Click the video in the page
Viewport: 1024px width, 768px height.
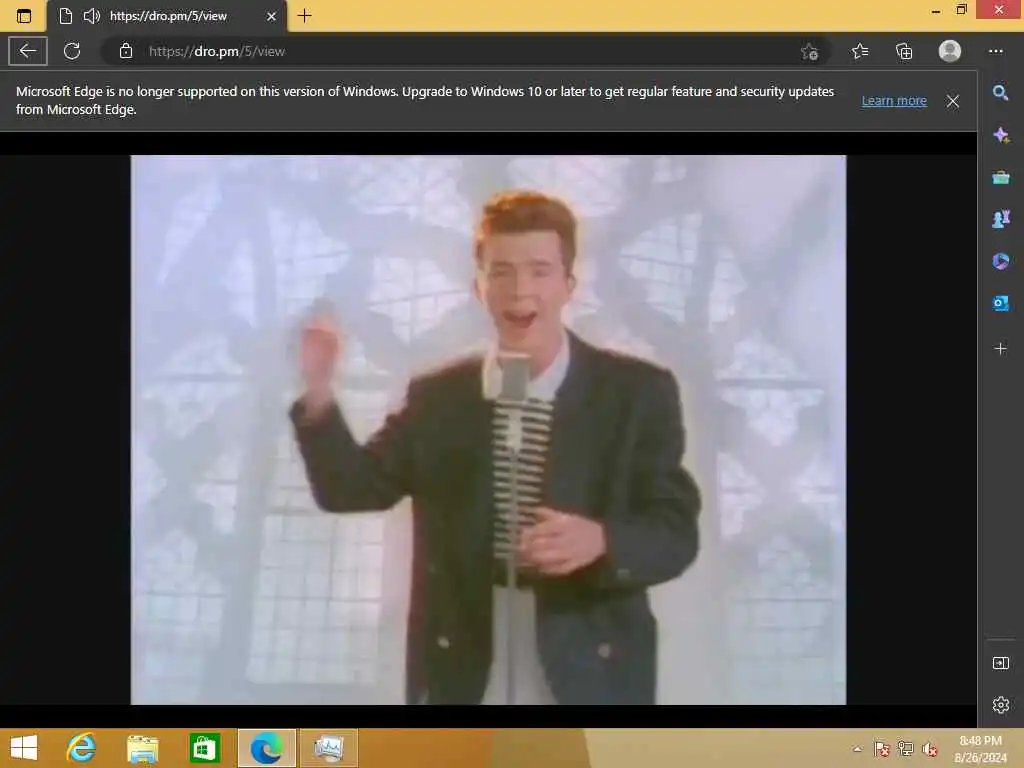click(x=488, y=430)
